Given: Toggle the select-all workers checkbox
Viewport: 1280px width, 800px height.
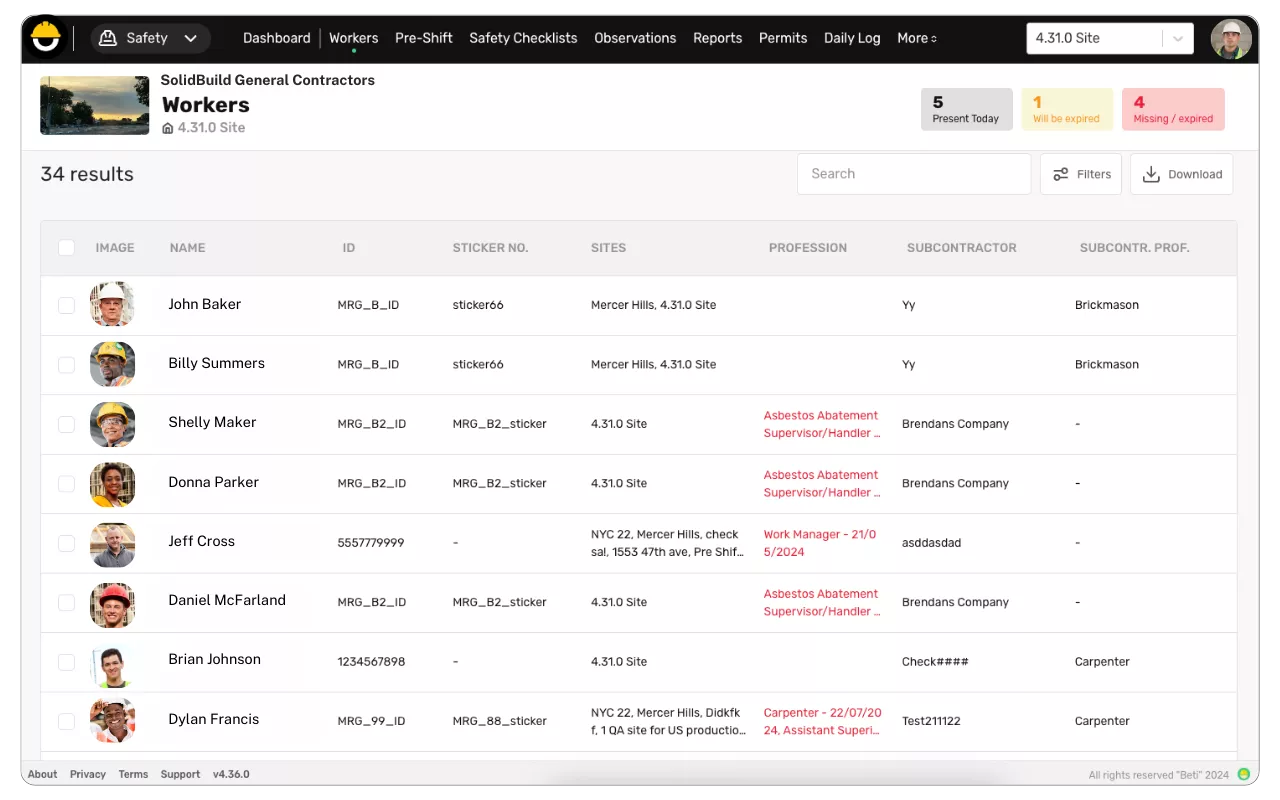Looking at the screenshot, I should [66, 248].
